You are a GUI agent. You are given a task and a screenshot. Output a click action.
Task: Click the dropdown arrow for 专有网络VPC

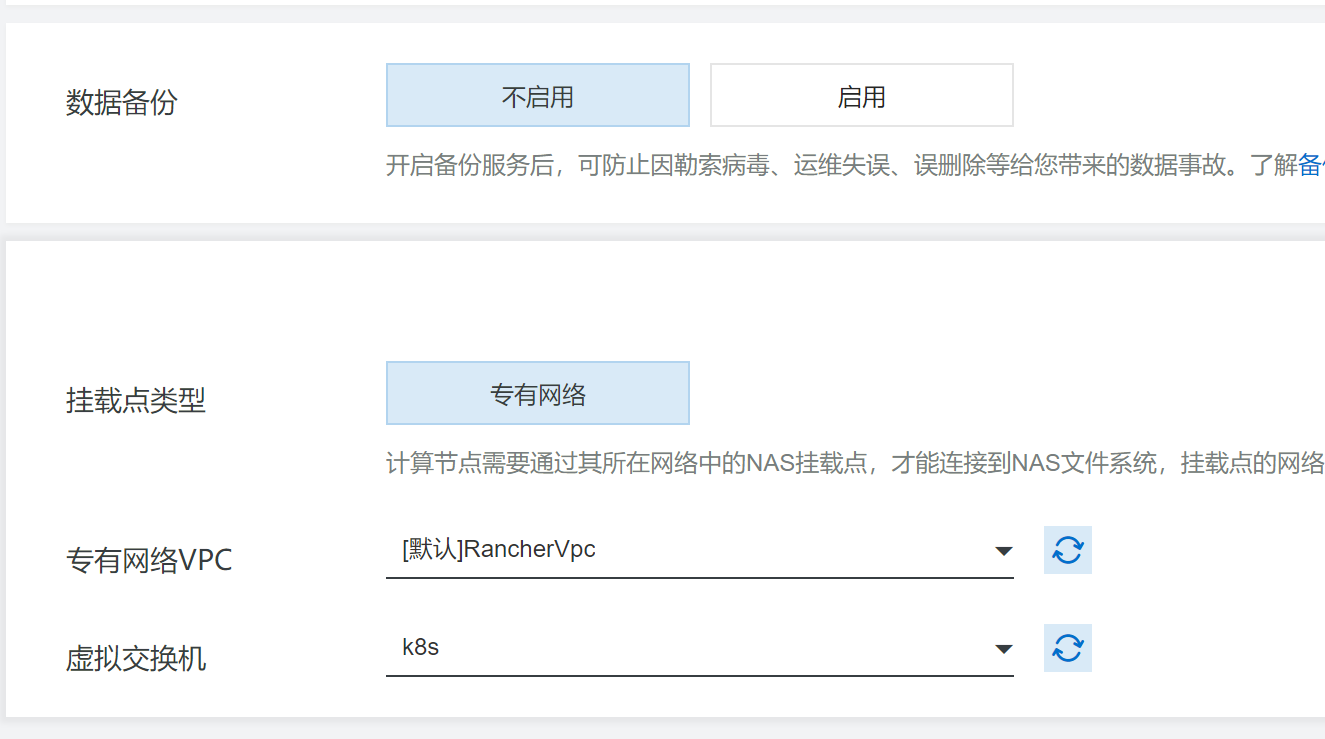click(1004, 550)
